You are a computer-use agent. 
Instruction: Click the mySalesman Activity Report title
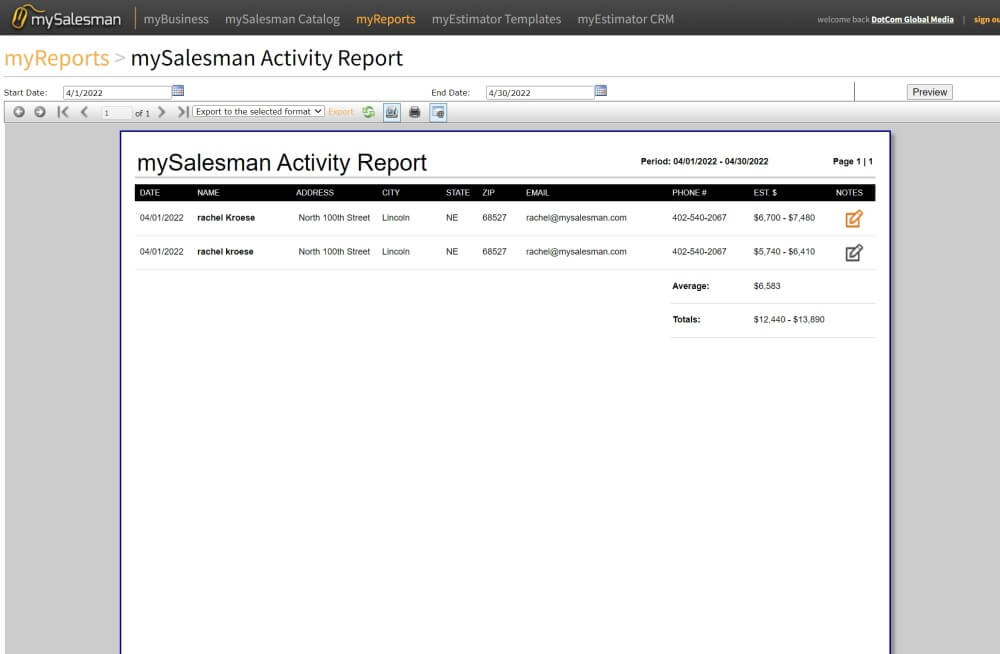(x=282, y=163)
